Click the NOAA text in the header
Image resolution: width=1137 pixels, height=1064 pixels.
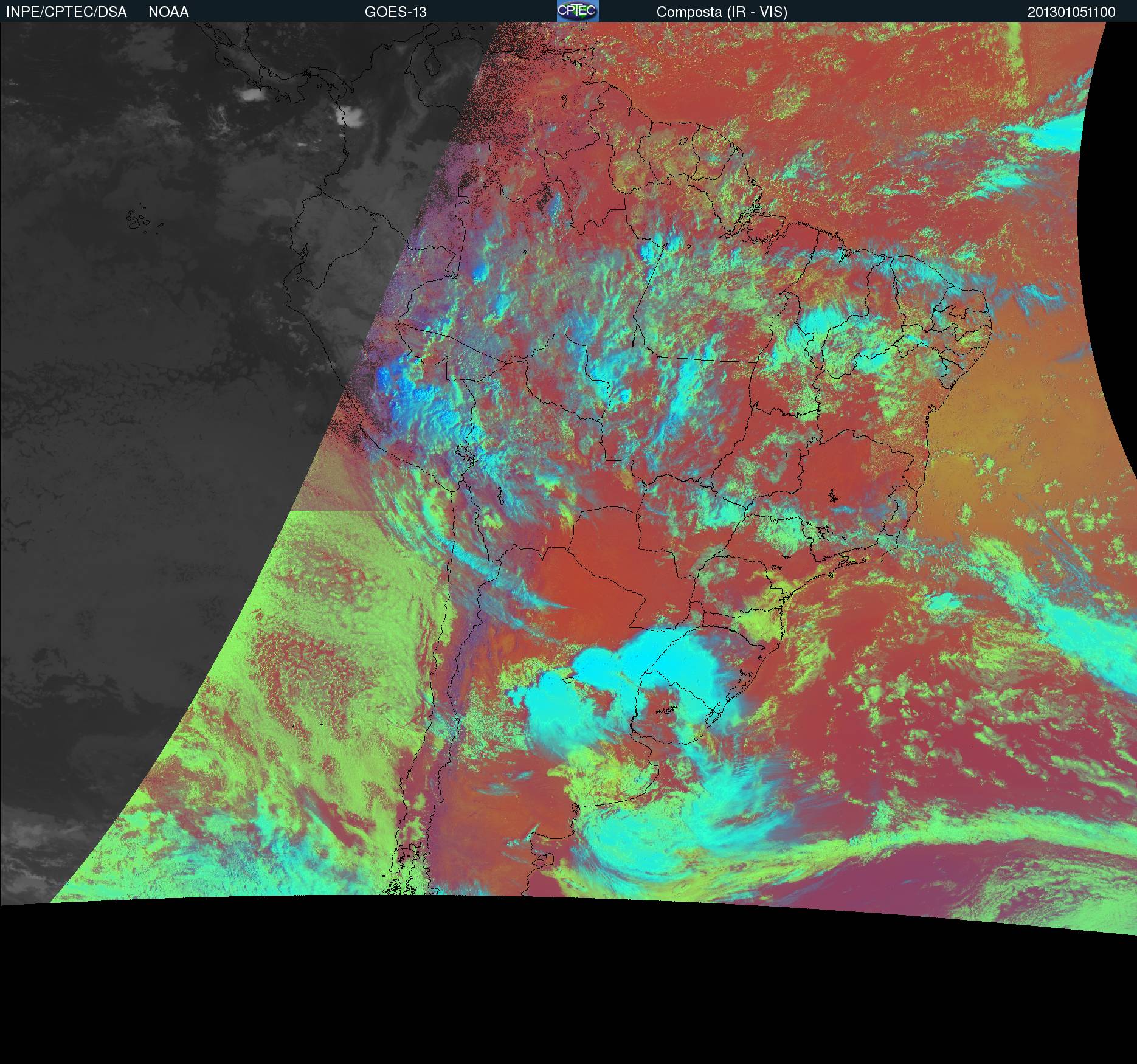point(168,12)
